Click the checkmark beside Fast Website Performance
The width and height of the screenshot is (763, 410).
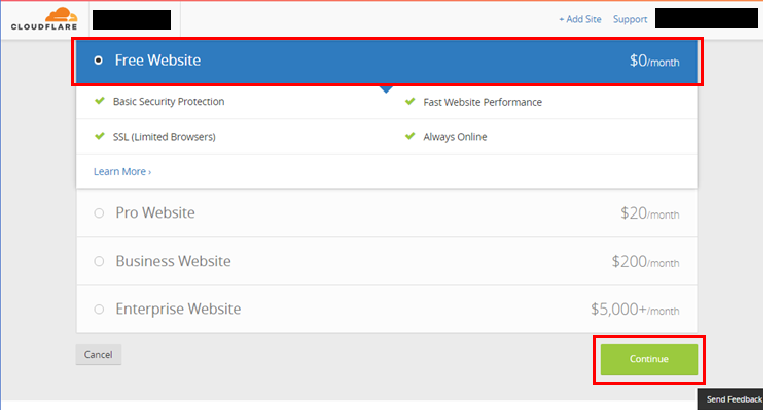[x=410, y=101]
